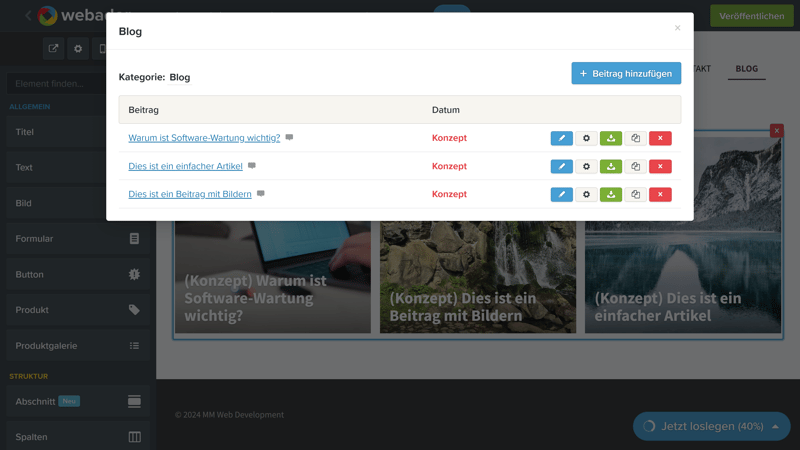Click 'ALLGEMEIN' section heading in sidebar
Screen dimensions: 800x450
30,107
